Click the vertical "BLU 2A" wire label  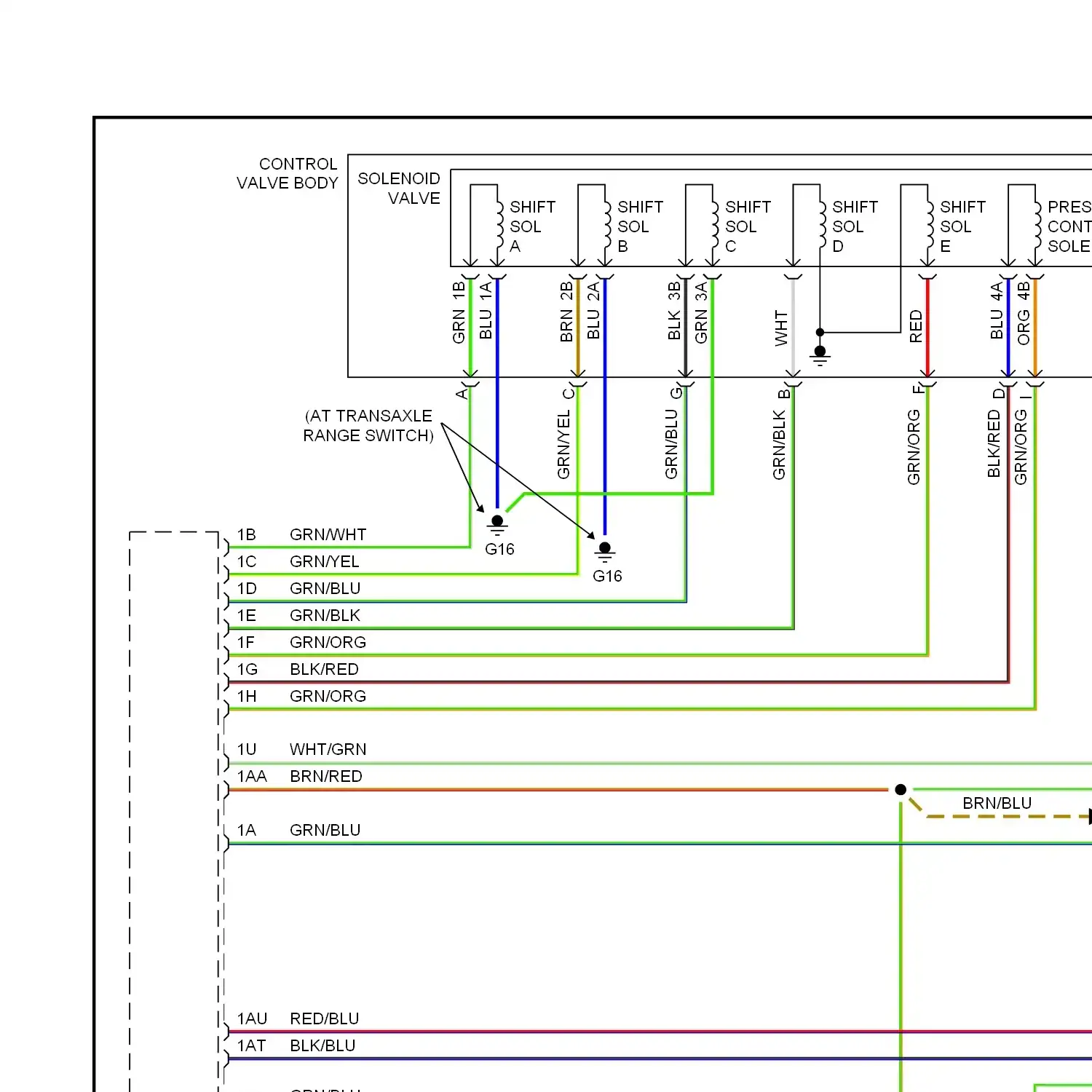tap(593, 312)
